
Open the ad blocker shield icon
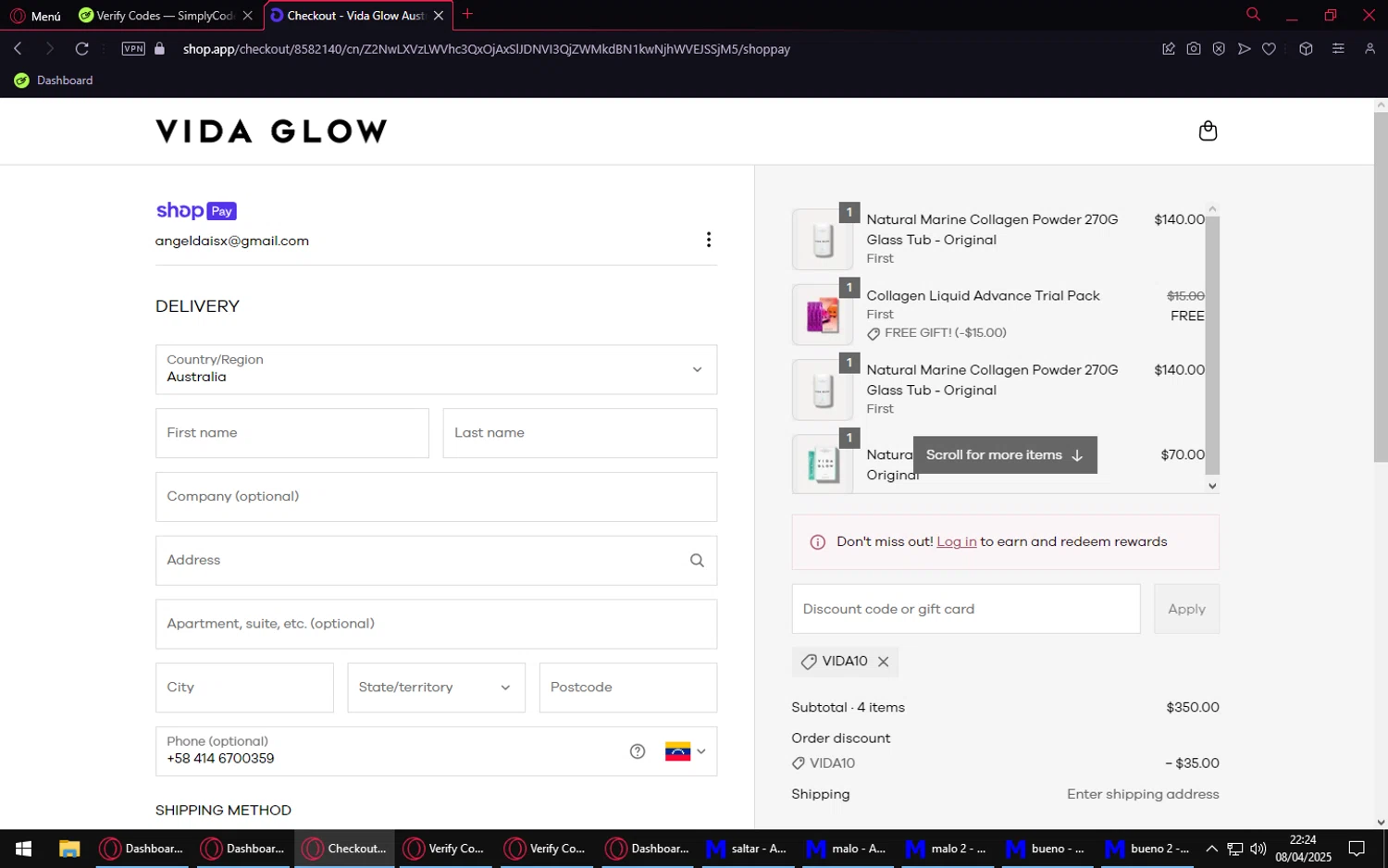pyautogui.click(x=1219, y=49)
